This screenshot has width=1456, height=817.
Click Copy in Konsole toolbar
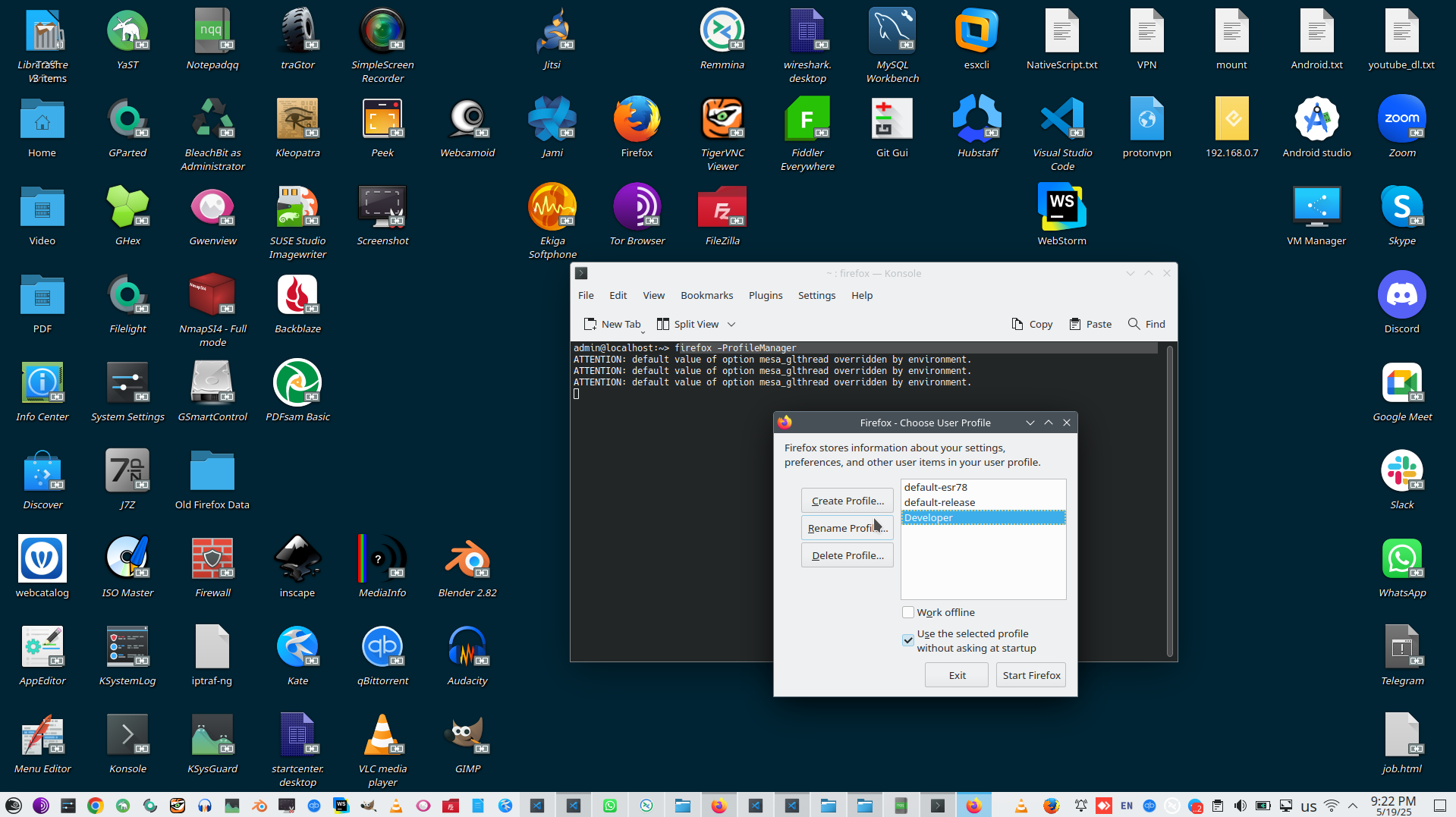point(1032,325)
